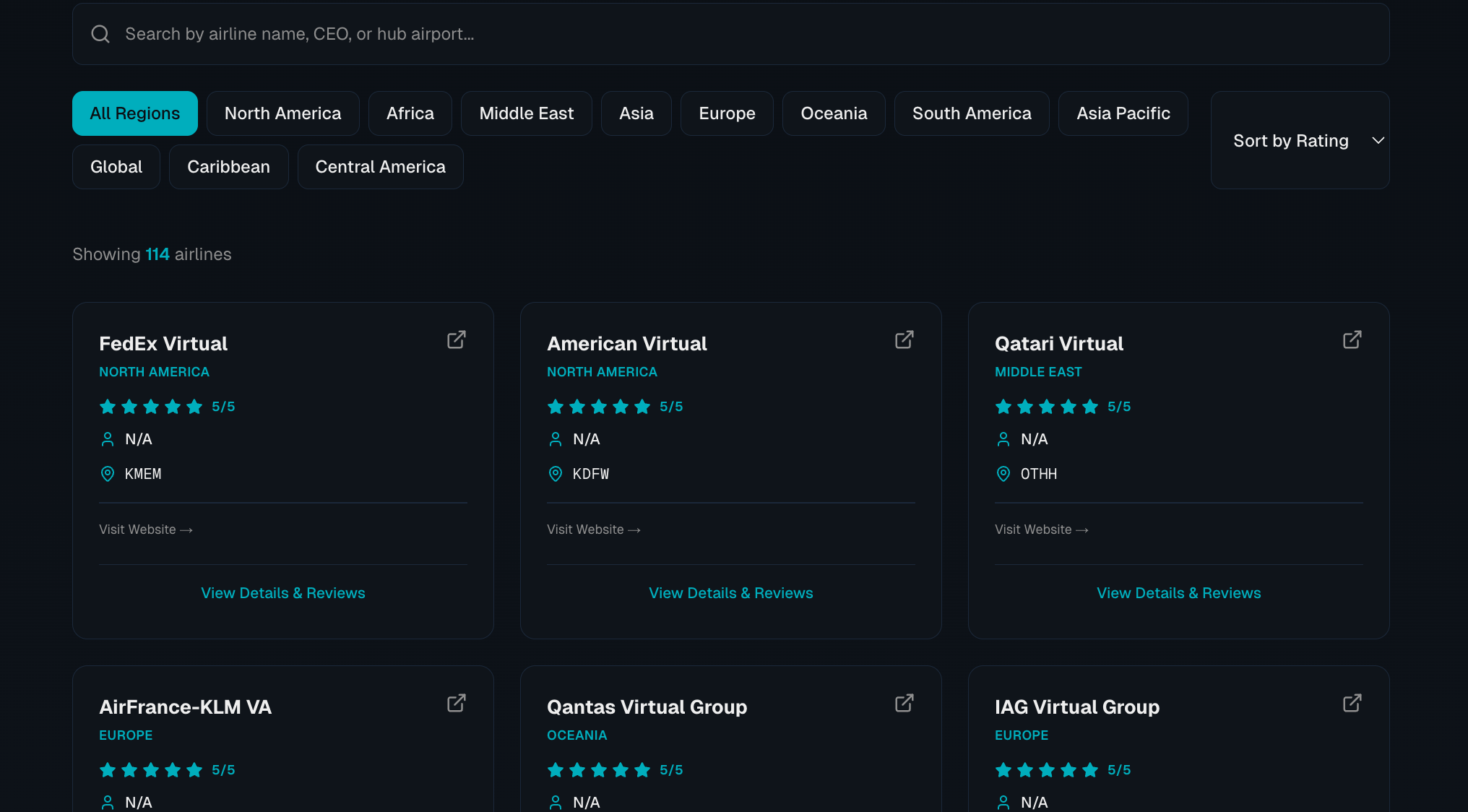
Task: Filter airlines by Middle East
Action: 526,113
